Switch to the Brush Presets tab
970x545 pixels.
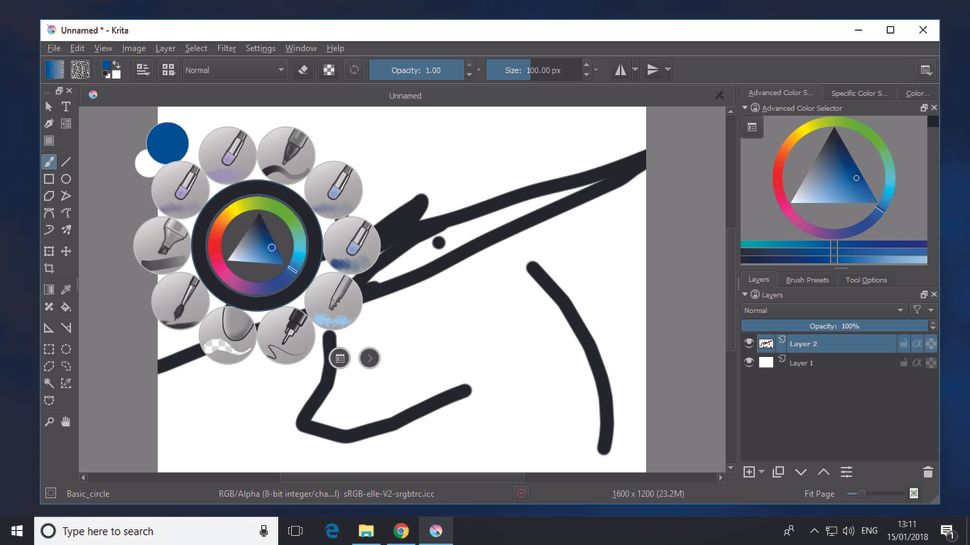(x=807, y=280)
